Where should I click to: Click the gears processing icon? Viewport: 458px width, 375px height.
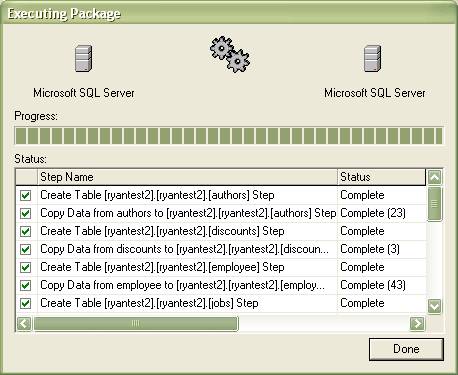(x=230, y=55)
